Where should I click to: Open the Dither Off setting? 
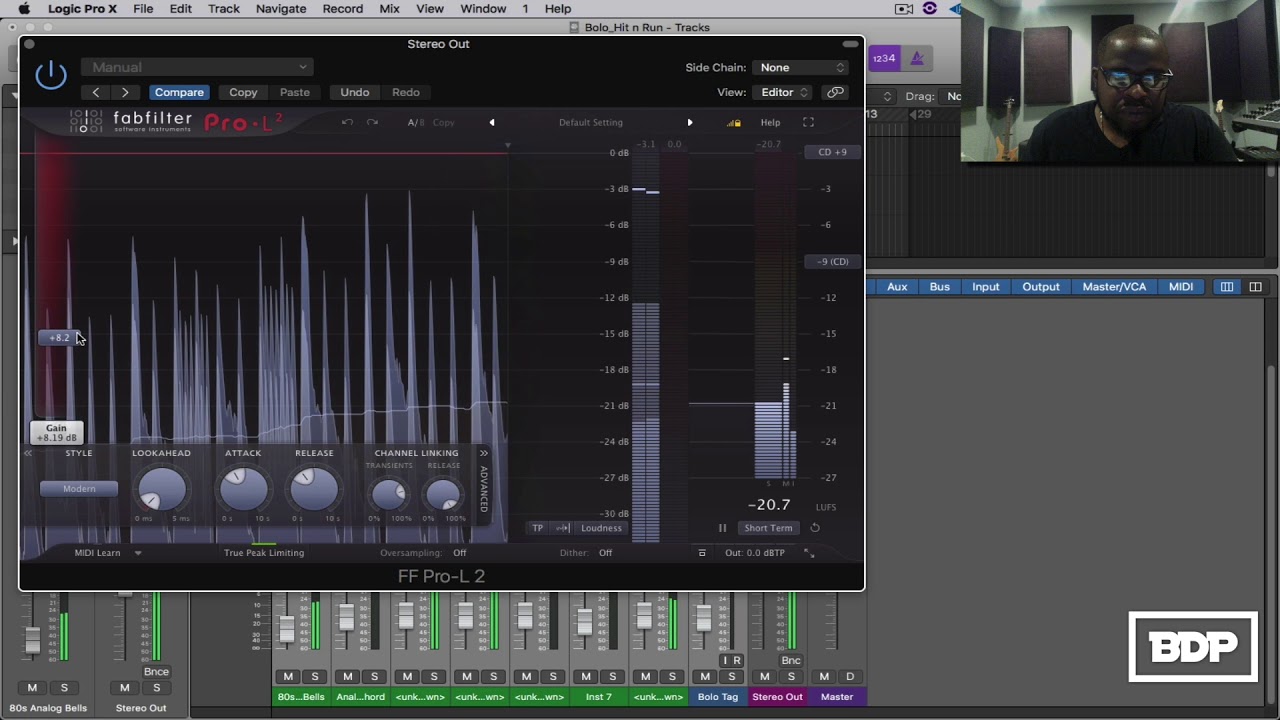pos(605,552)
